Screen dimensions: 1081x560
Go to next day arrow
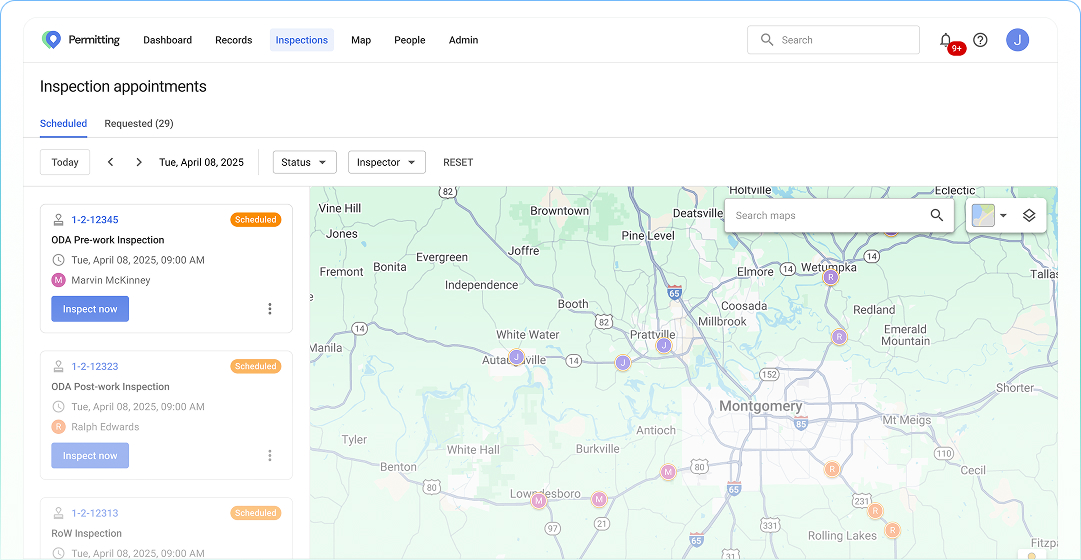pyautogui.click(x=139, y=162)
